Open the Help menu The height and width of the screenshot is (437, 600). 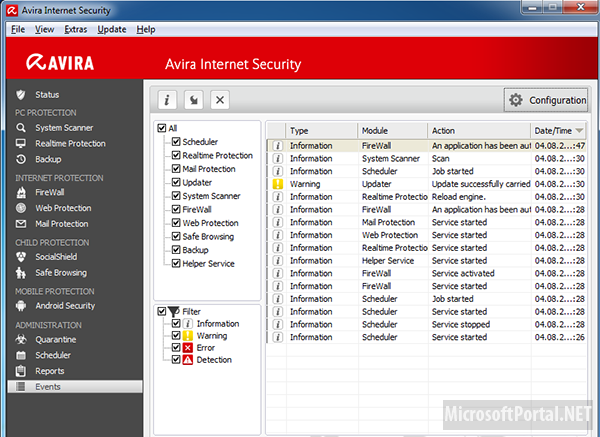click(x=146, y=29)
